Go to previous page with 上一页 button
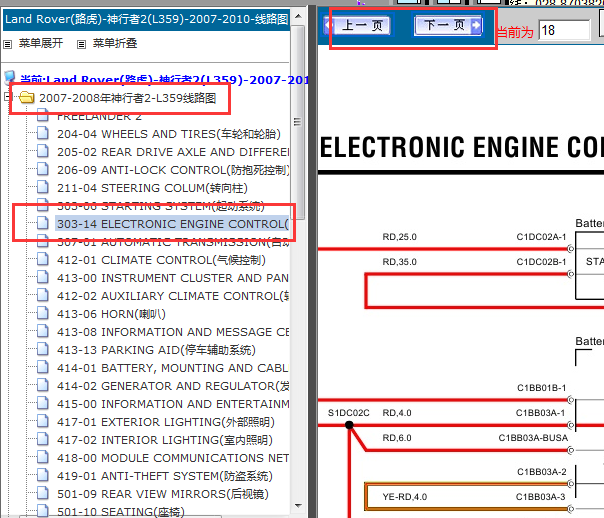604x518 pixels. 357,25
